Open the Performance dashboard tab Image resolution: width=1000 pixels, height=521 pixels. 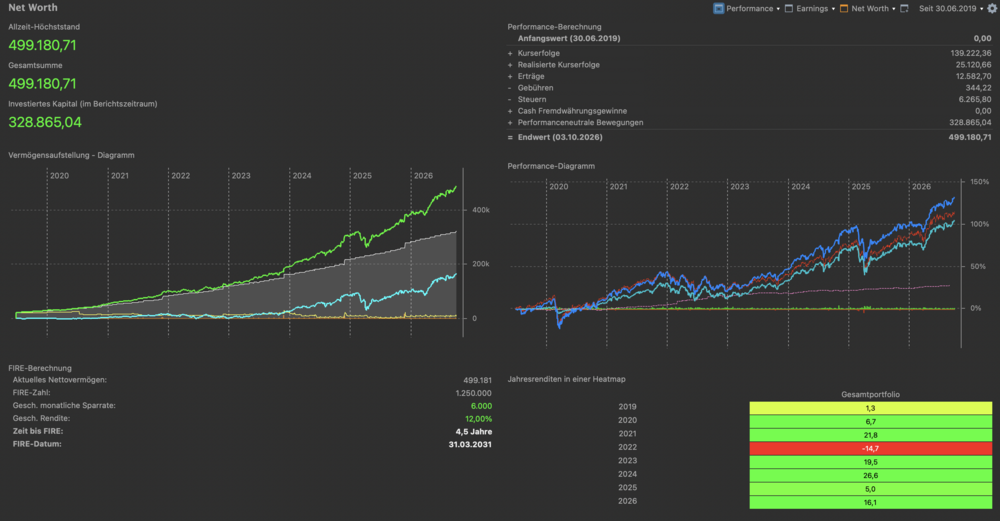743,8
